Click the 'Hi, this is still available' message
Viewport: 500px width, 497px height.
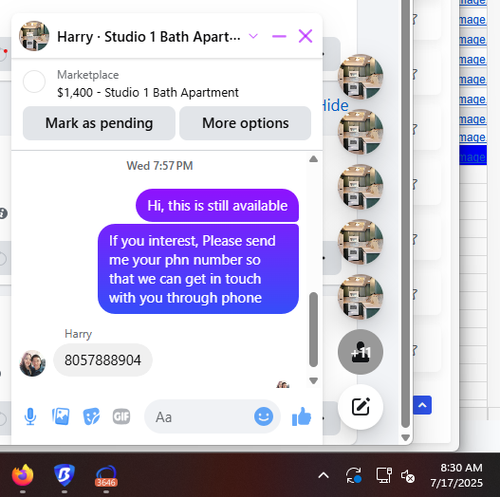tap(217, 206)
